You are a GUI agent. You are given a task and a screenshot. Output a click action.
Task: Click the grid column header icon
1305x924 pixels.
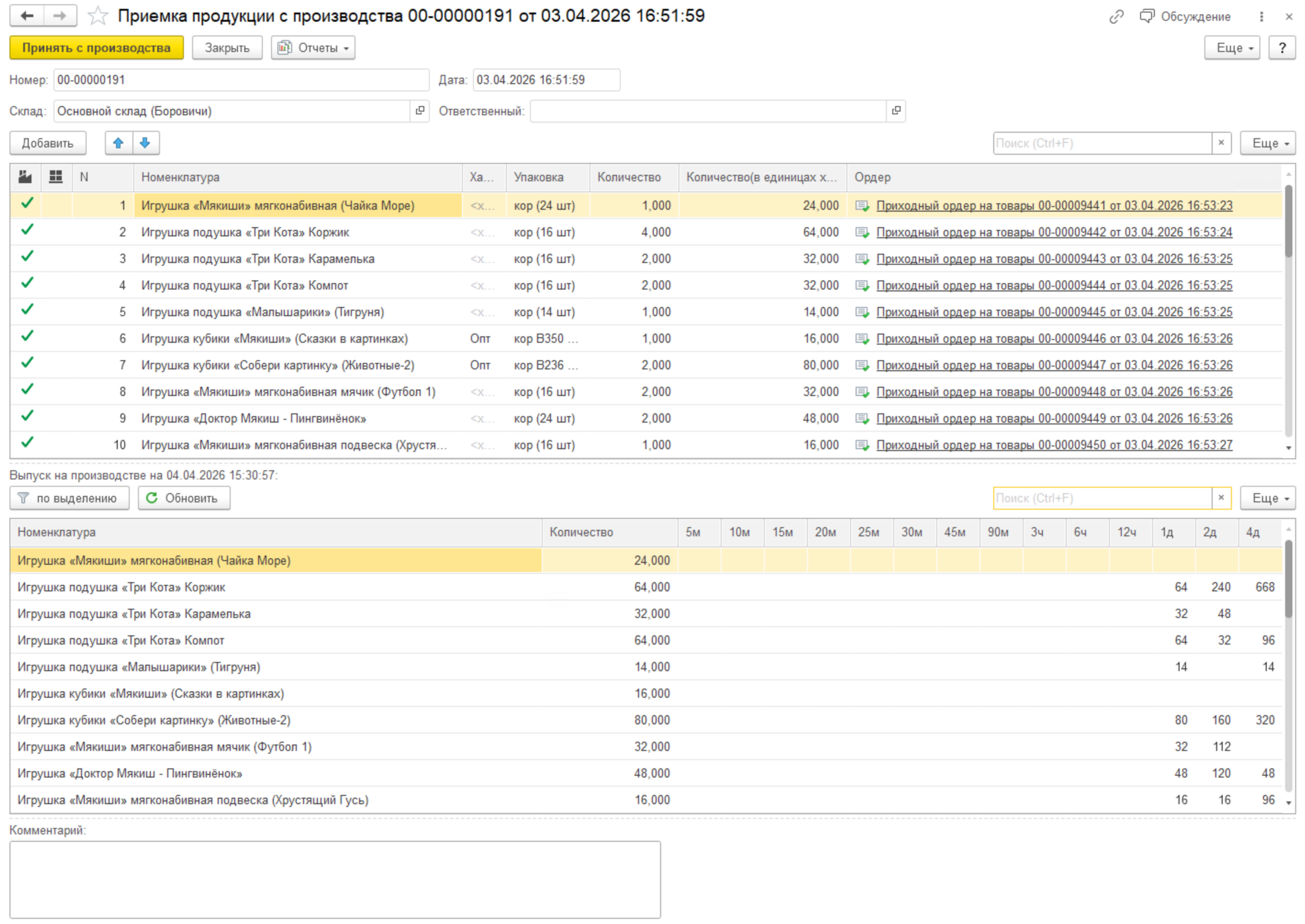56,177
